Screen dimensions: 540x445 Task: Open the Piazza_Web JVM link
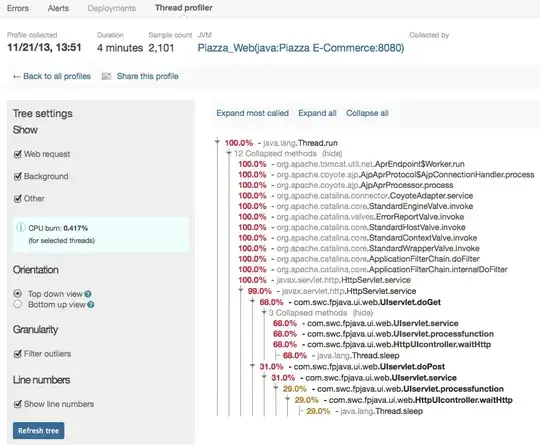tap(301, 48)
